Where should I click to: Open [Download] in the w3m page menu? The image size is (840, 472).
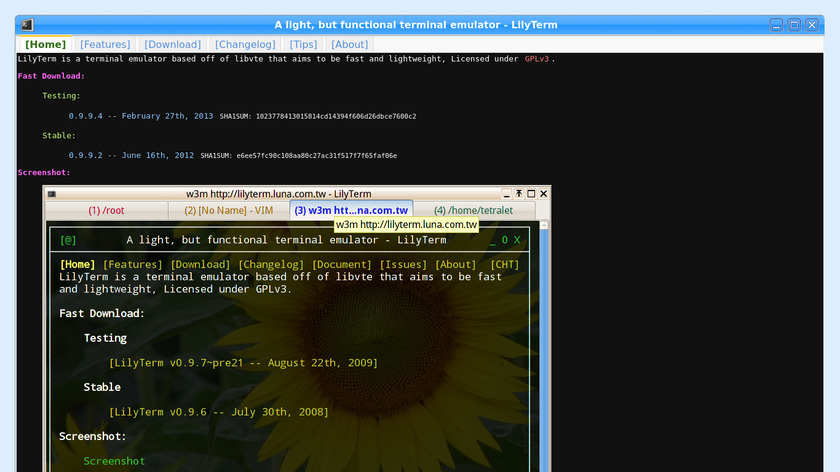pos(200,265)
